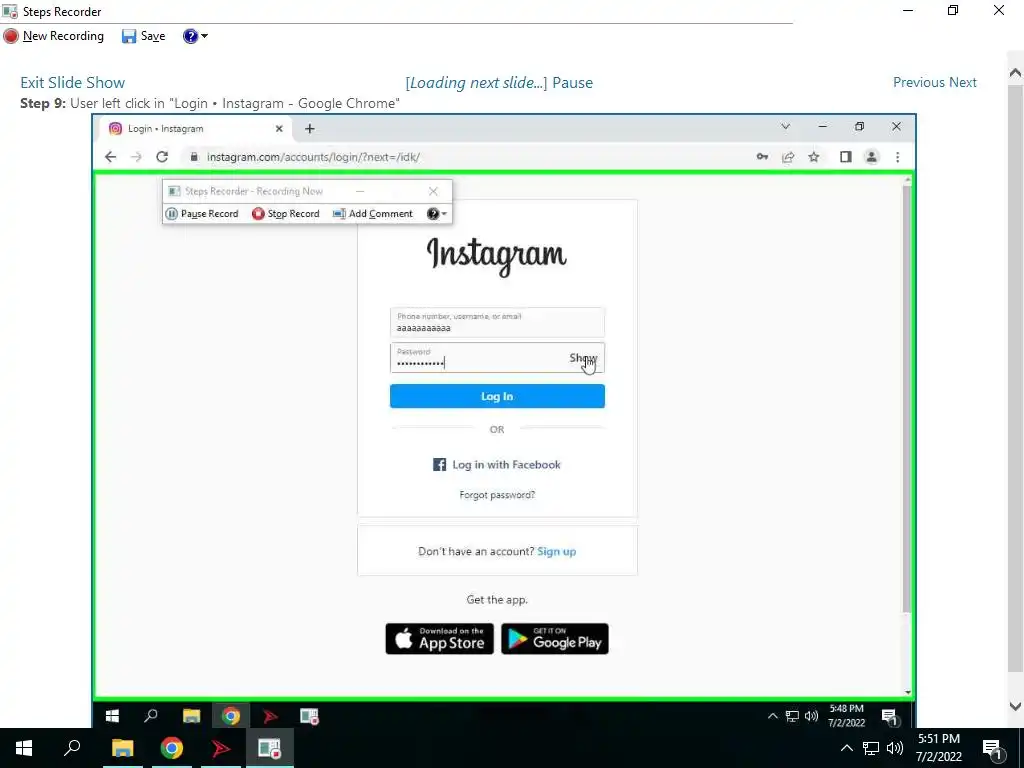Reload the Instagram page

pos(162,157)
